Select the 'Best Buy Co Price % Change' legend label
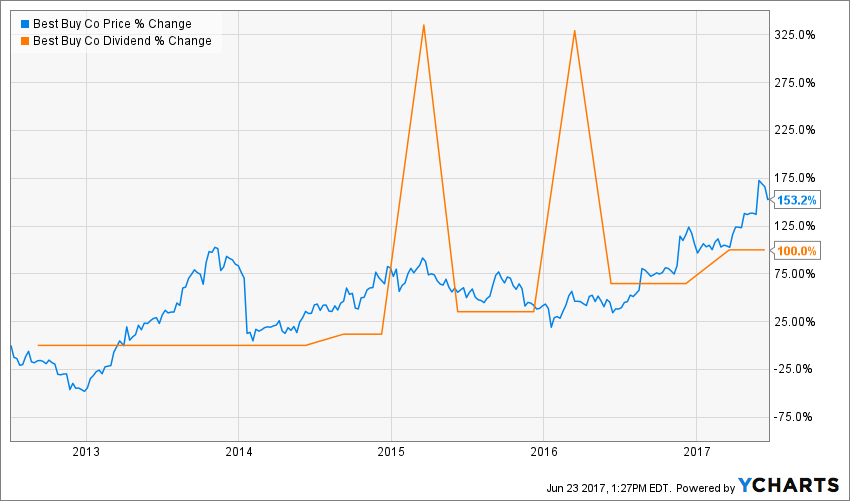 (x=112, y=24)
